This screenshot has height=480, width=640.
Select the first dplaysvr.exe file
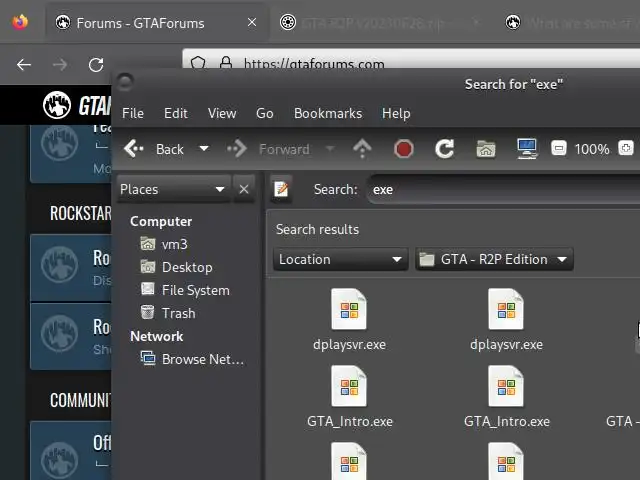[x=349, y=320]
